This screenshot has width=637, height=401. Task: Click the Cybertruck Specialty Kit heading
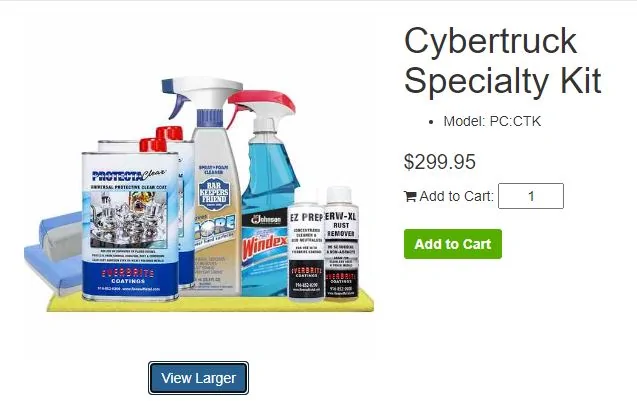503,61
